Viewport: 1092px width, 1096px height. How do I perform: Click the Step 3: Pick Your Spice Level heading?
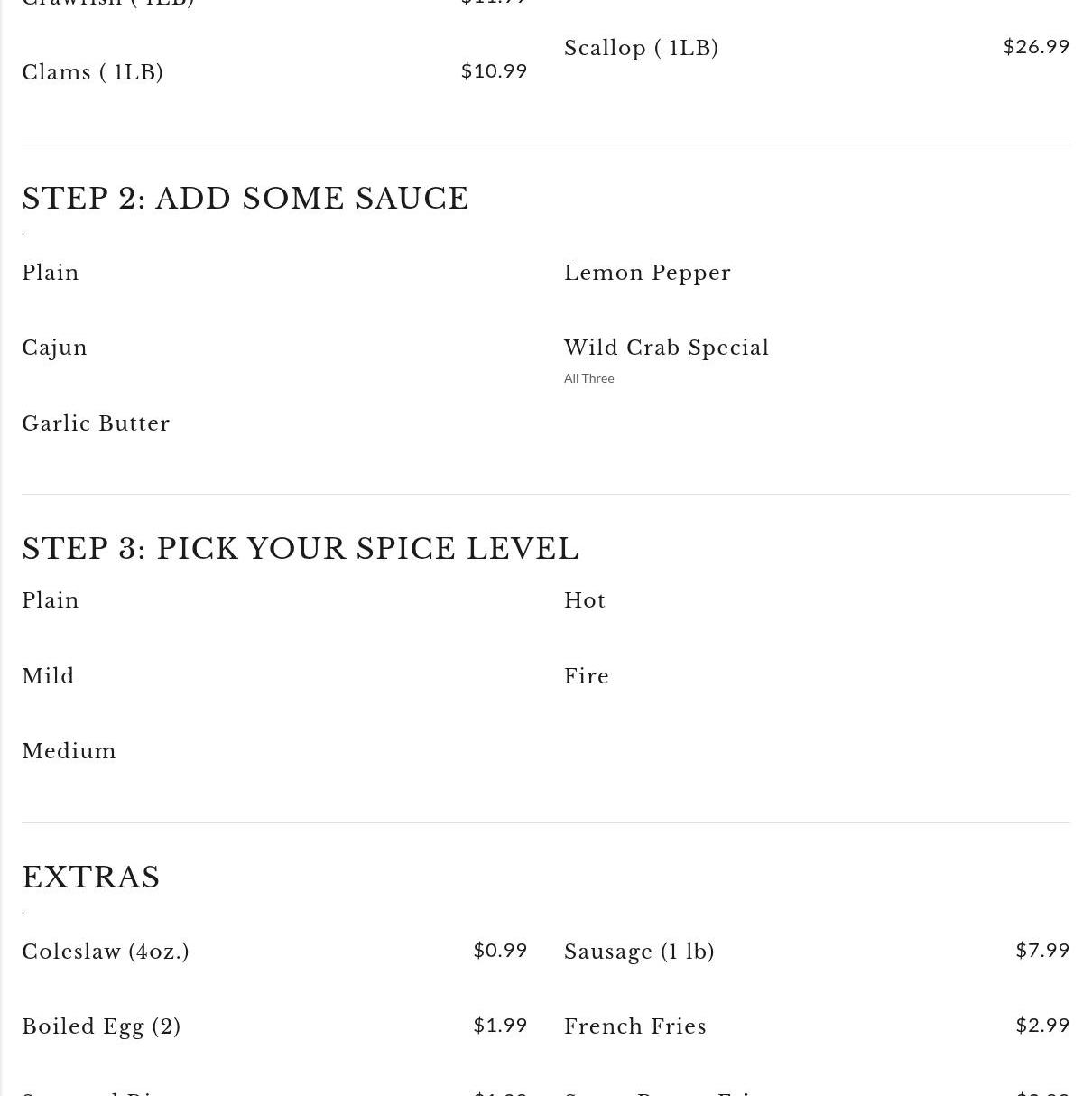(300, 549)
